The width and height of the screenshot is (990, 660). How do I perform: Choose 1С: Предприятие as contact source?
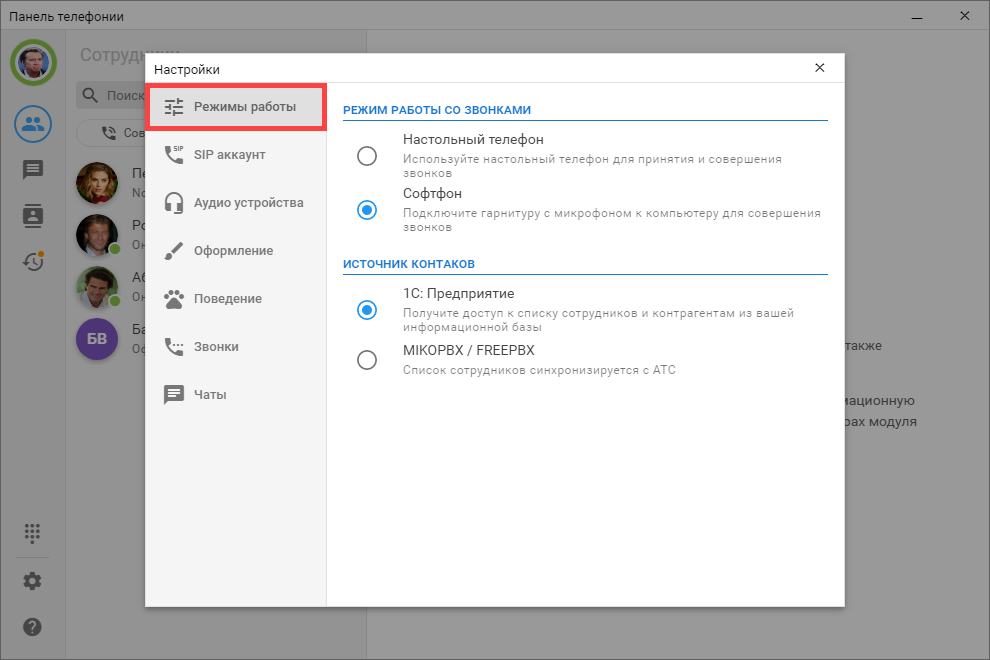367,310
